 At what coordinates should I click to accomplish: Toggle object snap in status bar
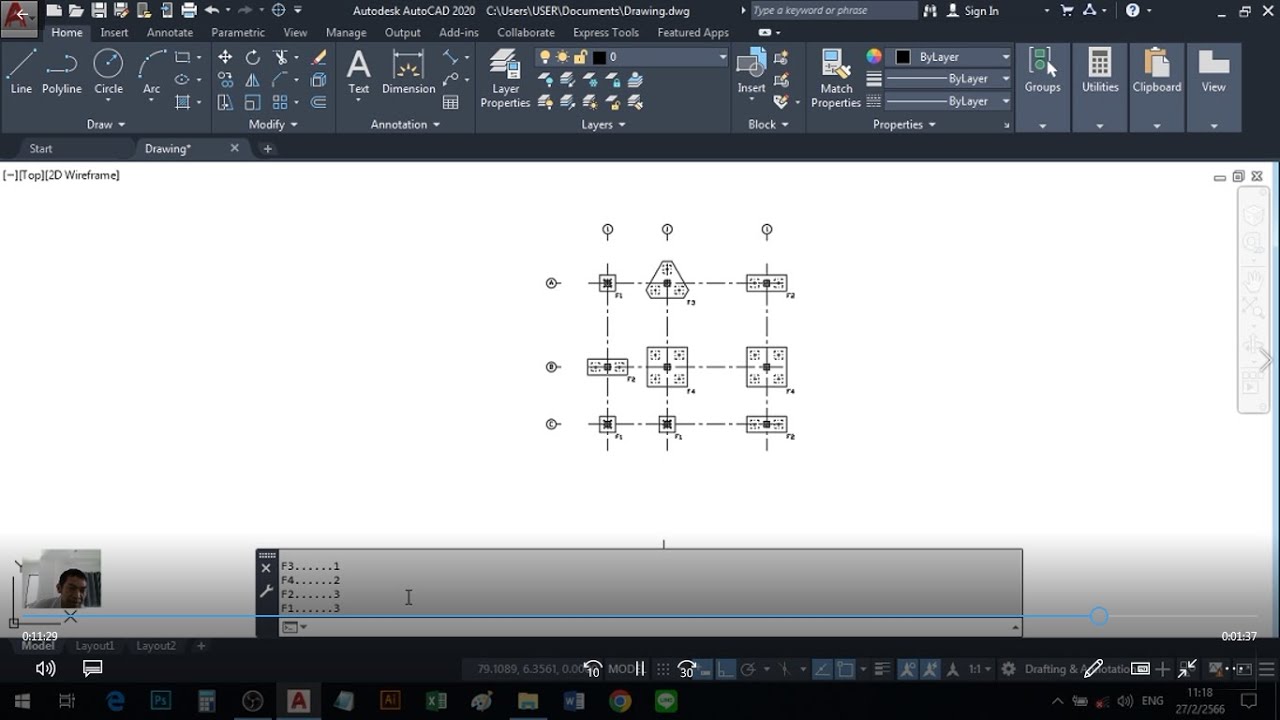[846, 669]
